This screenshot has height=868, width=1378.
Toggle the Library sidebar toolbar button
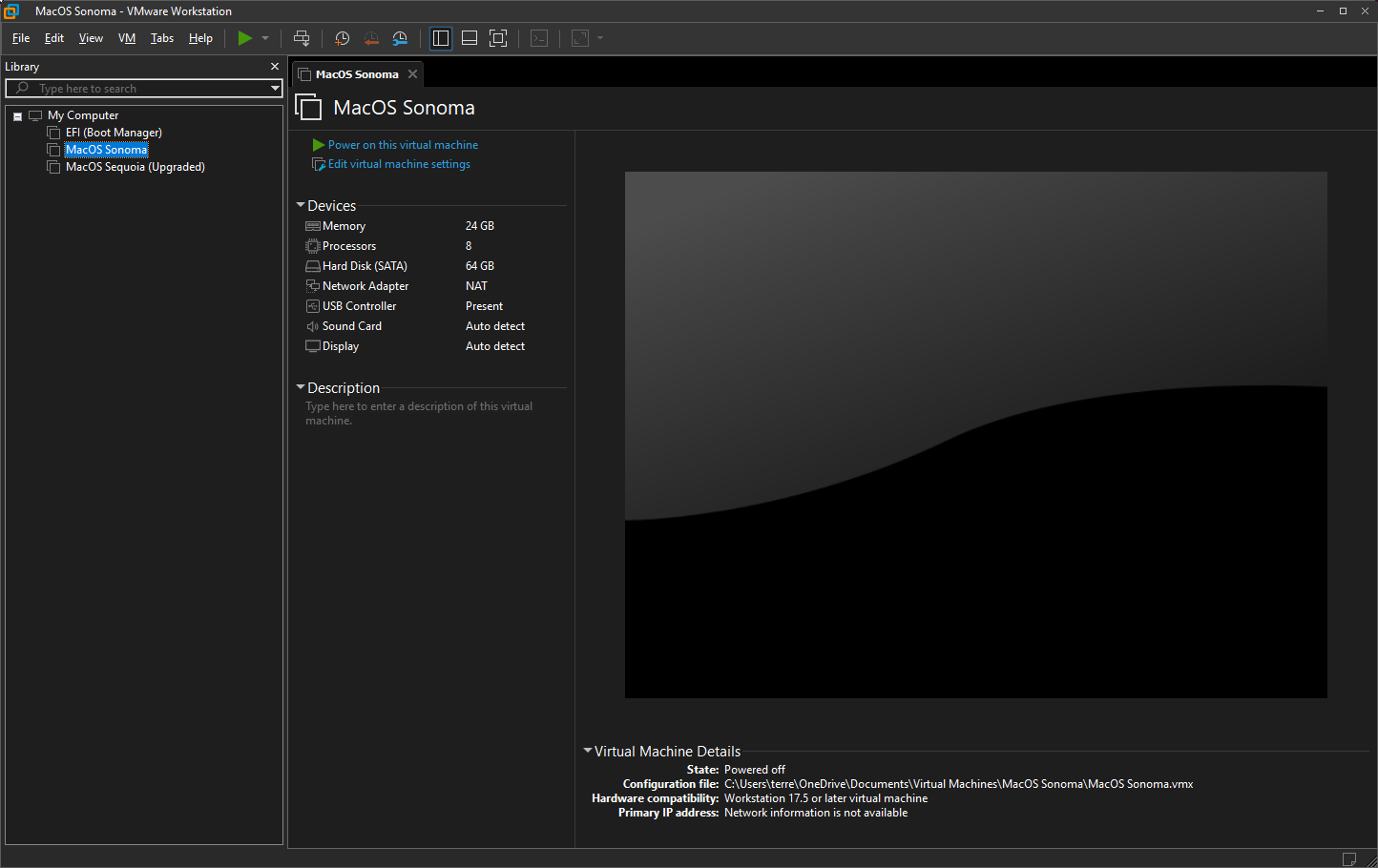point(441,38)
